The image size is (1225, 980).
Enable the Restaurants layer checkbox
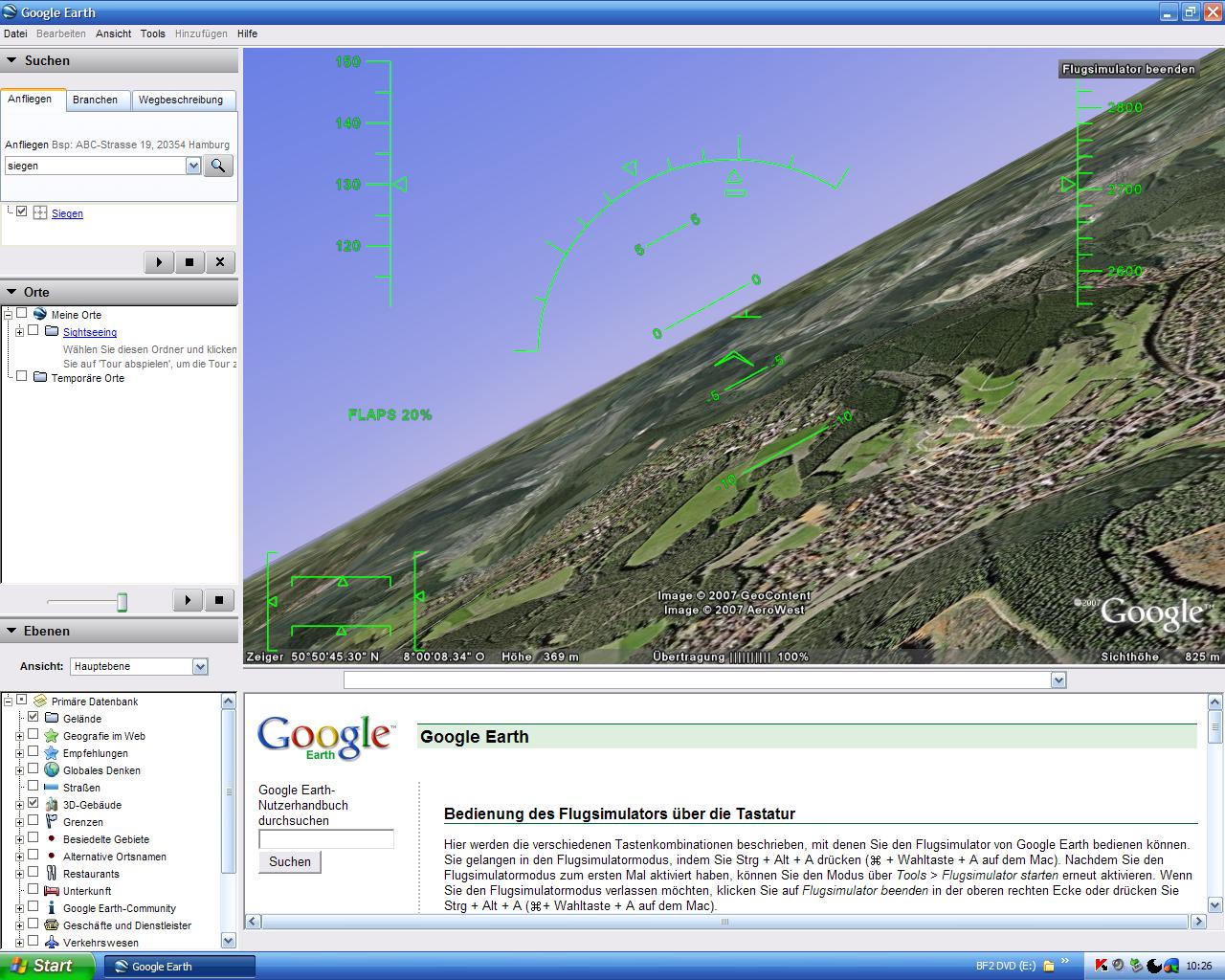point(33,872)
